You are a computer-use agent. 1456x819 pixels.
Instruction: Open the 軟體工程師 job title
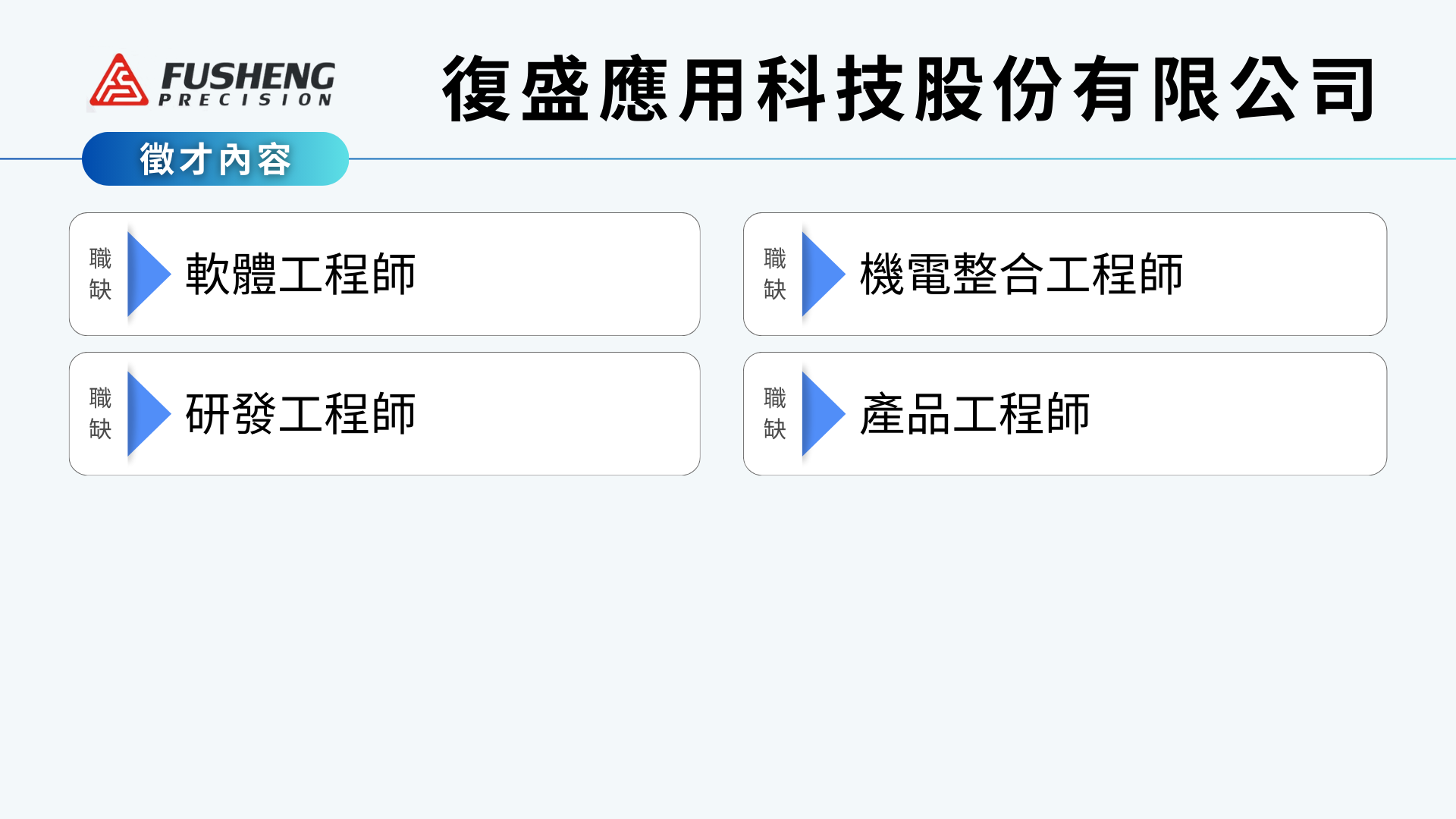[x=300, y=274]
